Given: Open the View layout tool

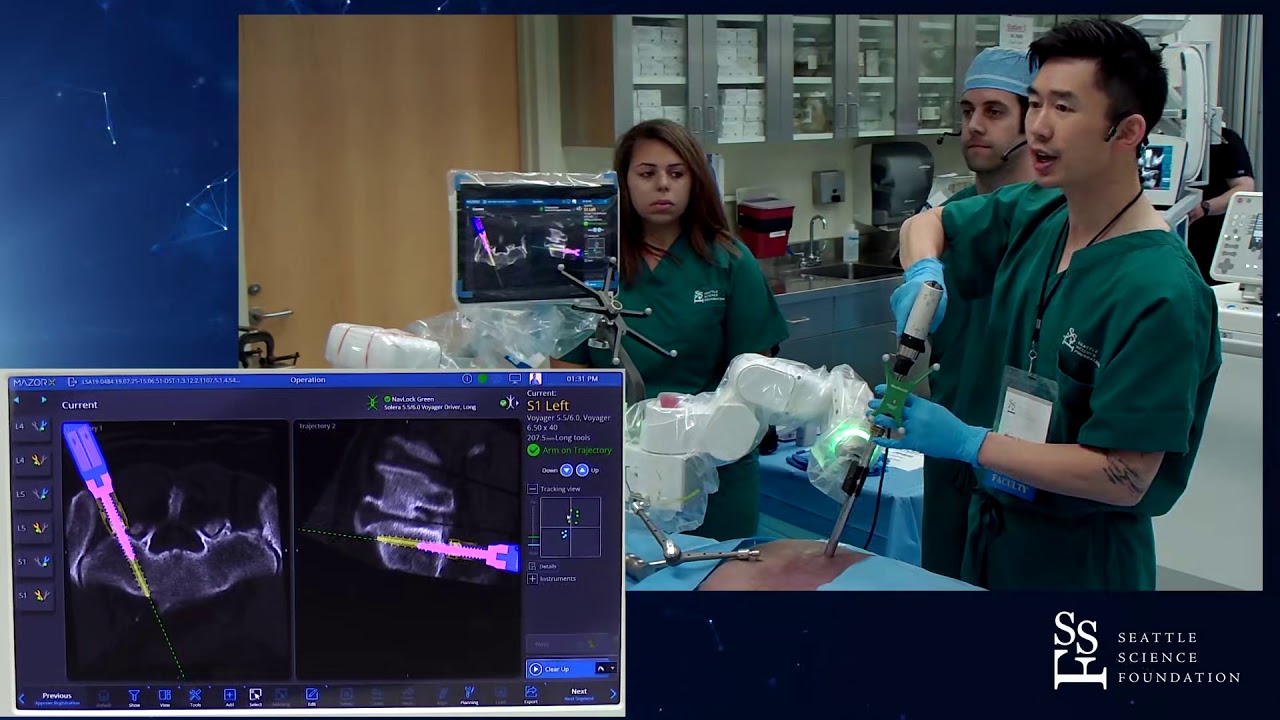Looking at the screenshot, I should click(x=165, y=696).
